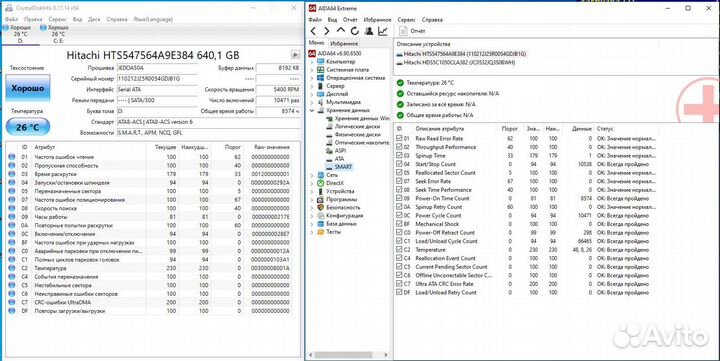Click the 26 °C temperature button

tap(28, 127)
